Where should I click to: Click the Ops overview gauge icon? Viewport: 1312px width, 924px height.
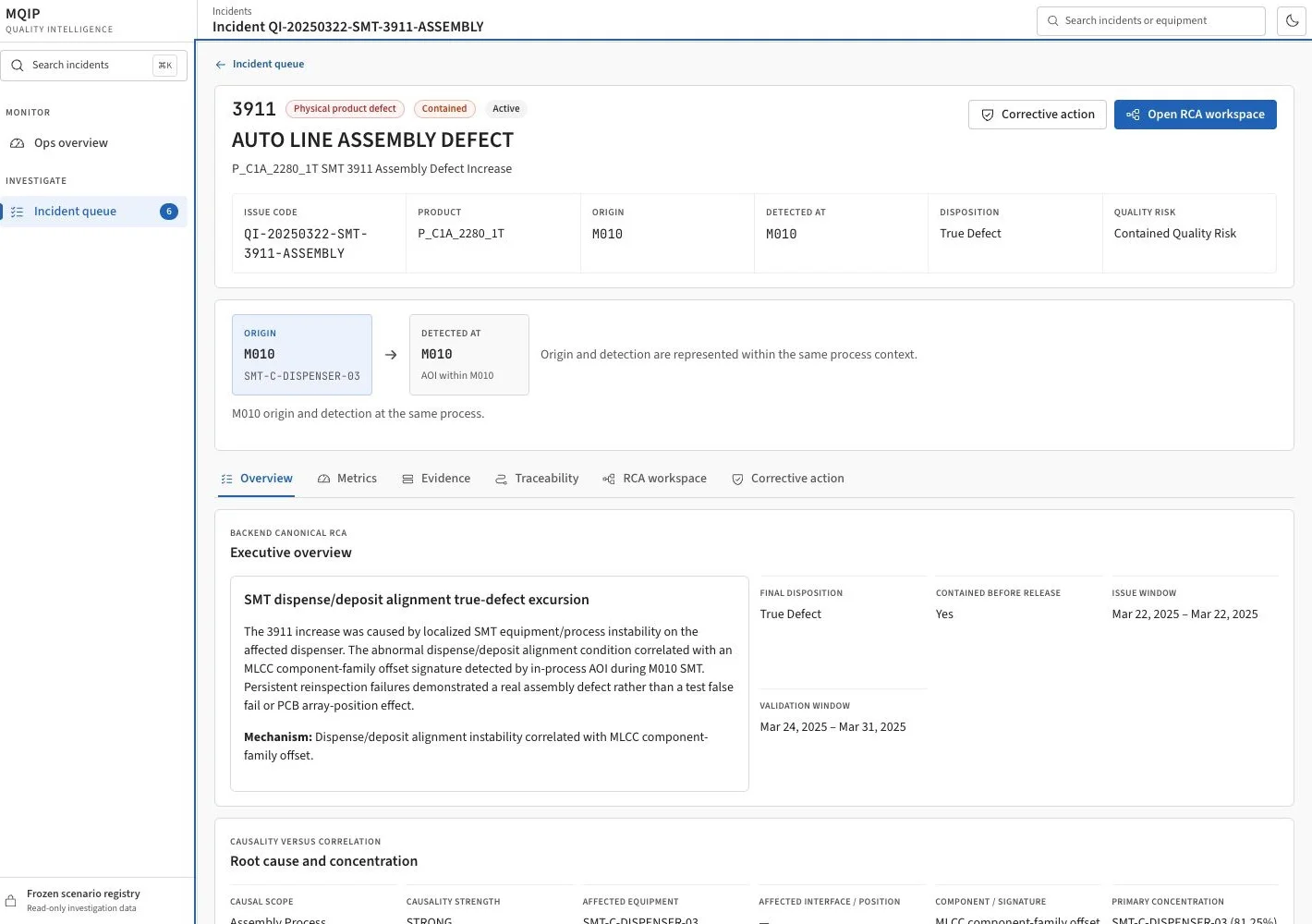[x=17, y=143]
